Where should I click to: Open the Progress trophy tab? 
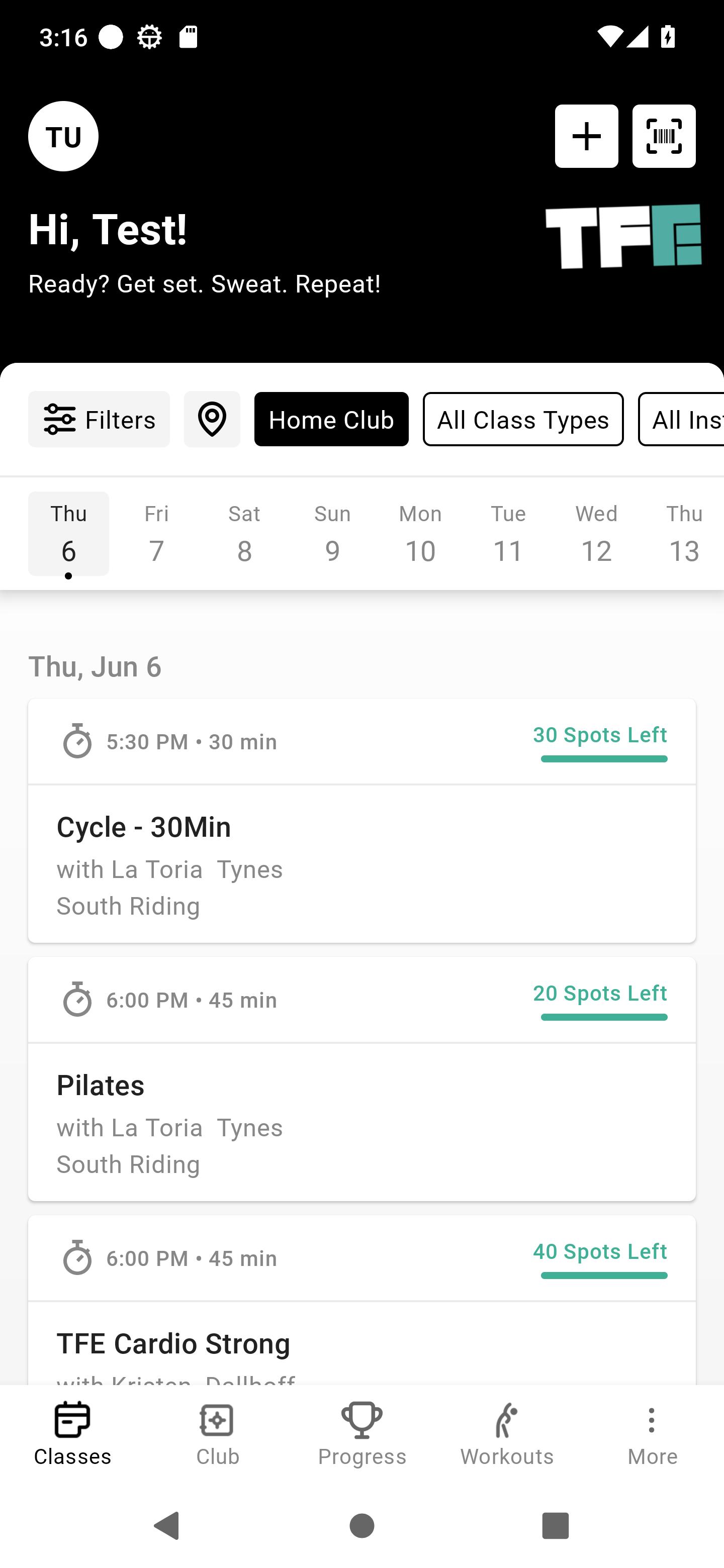tap(363, 1433)
